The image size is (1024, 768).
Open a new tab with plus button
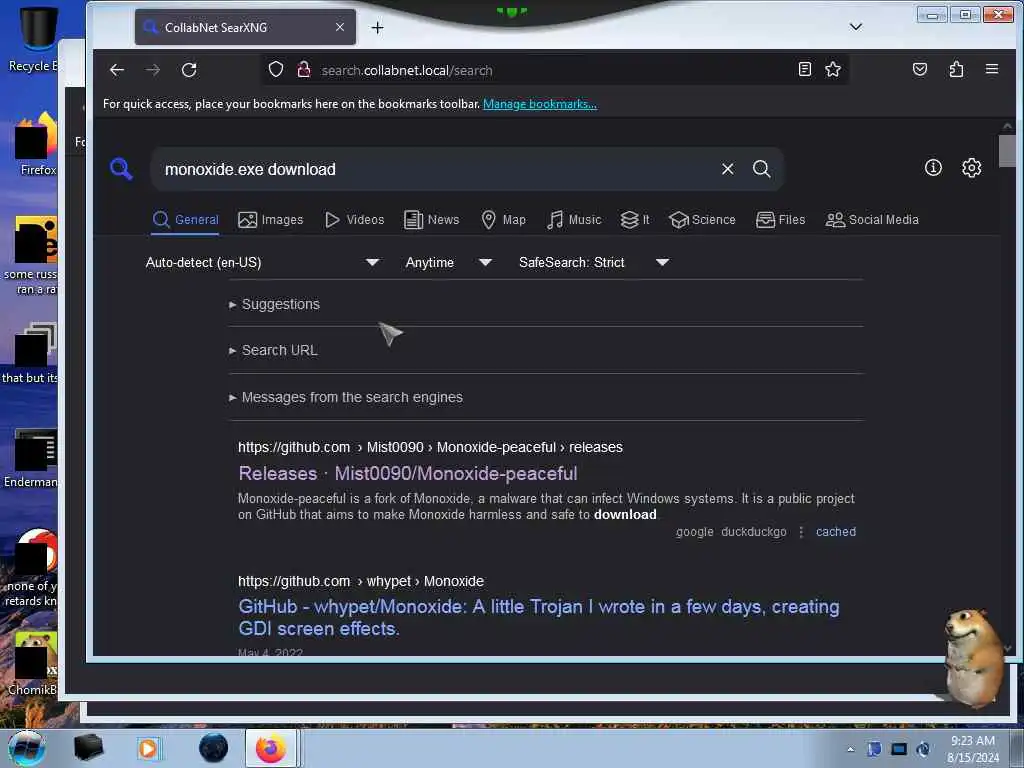[377, 27]
